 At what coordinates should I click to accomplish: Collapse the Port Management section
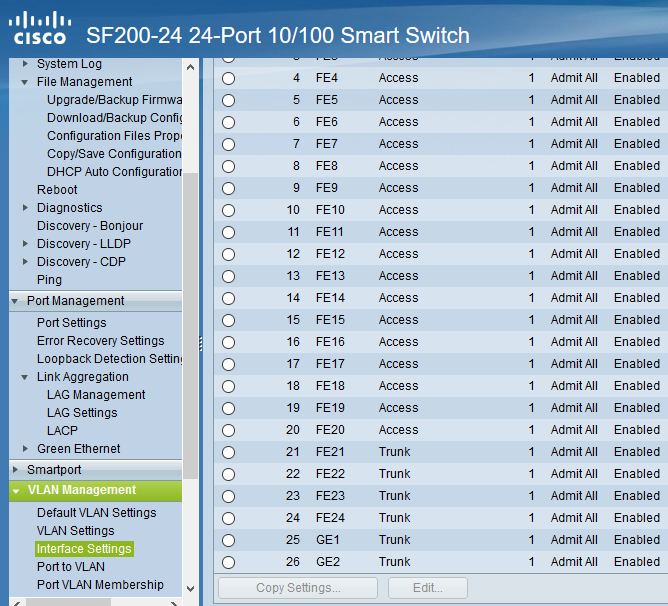click(x=15, y=301)
